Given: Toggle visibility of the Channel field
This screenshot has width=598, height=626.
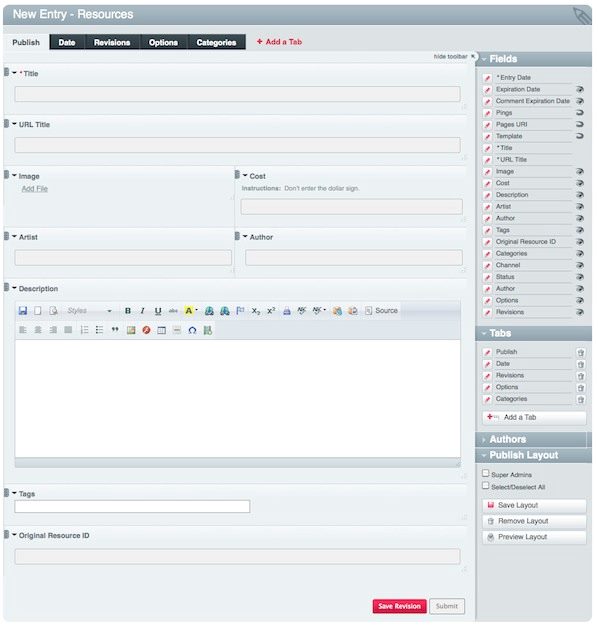Looking at the screenshot, I should [x=580, y=265].
